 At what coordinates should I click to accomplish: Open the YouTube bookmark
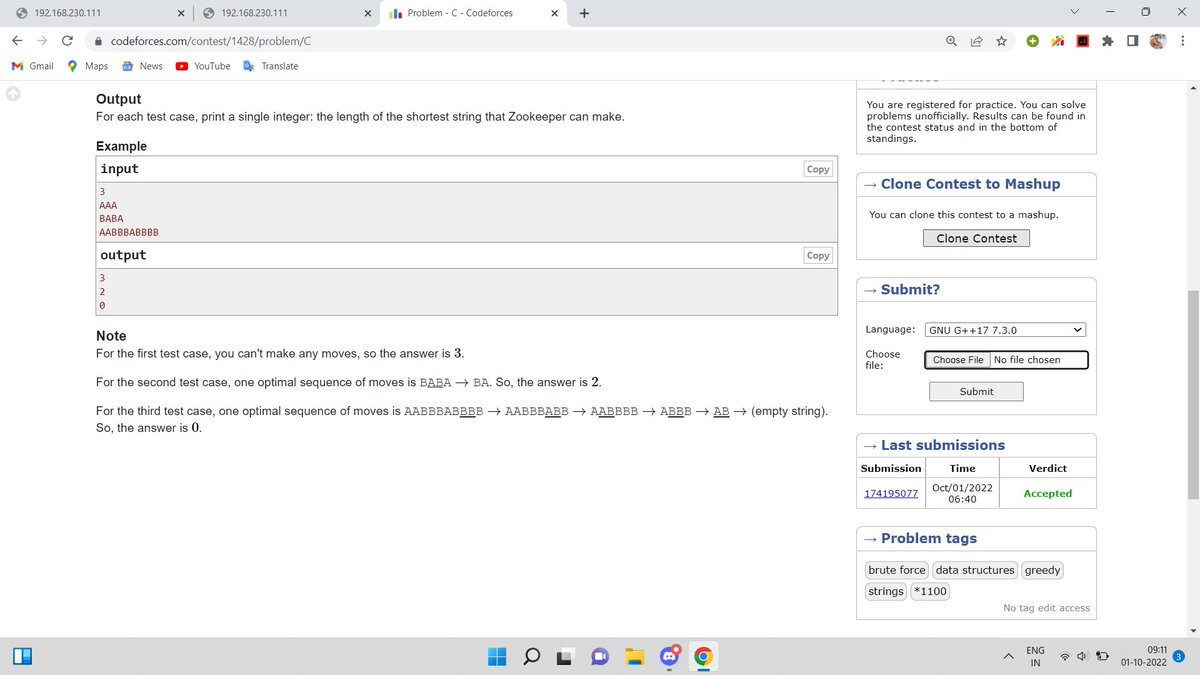[203, 66]
